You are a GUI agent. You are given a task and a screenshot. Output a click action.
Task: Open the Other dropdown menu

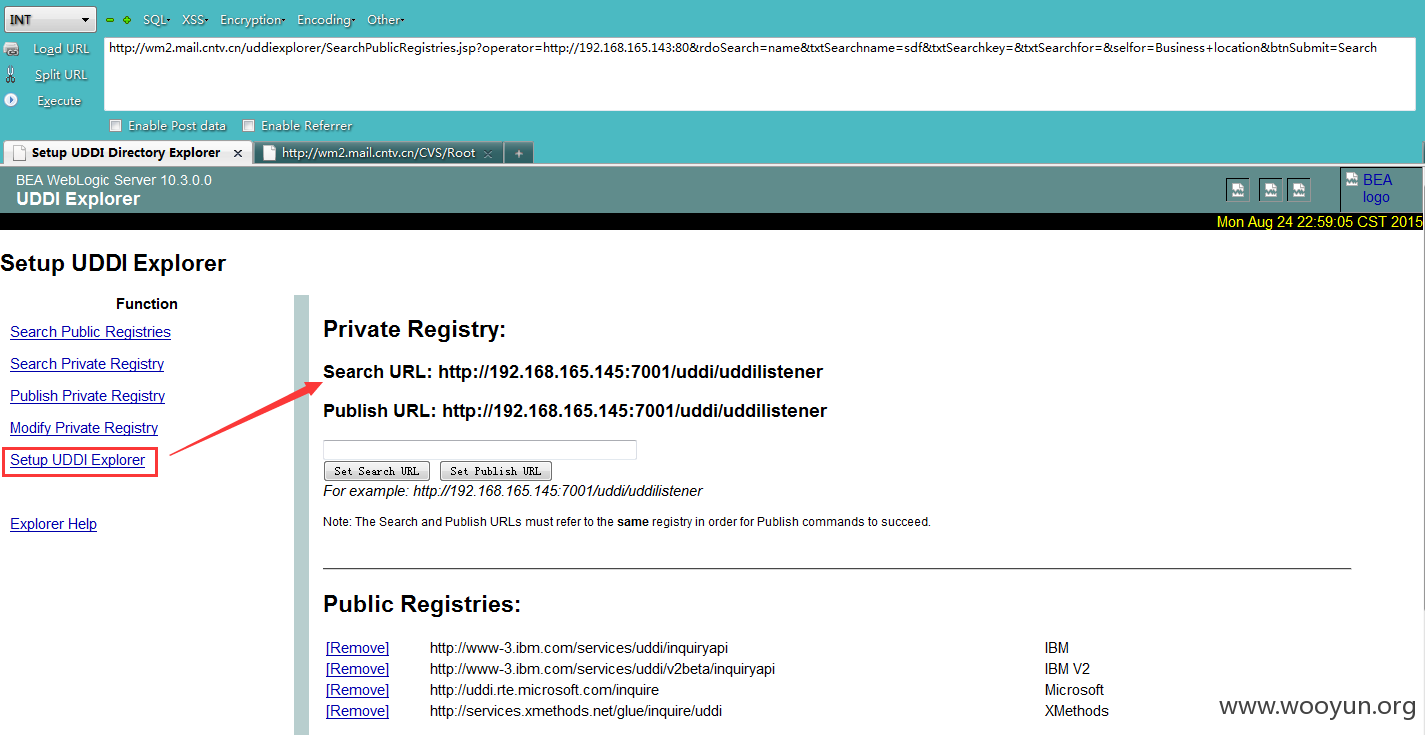pos(385,20)
